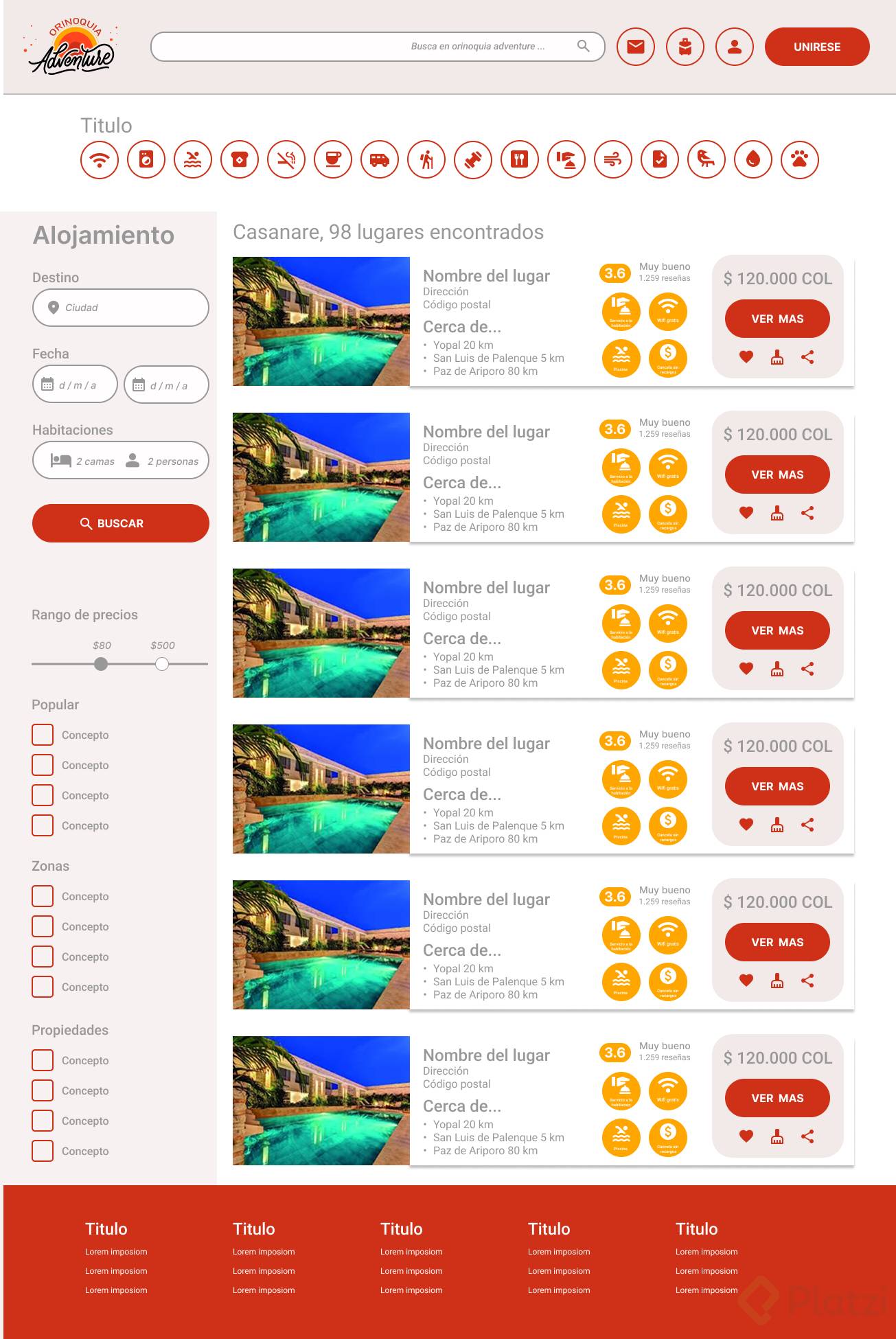Open the user profile icon in header
Screen dimensions: 896x1339
point(735,47)
